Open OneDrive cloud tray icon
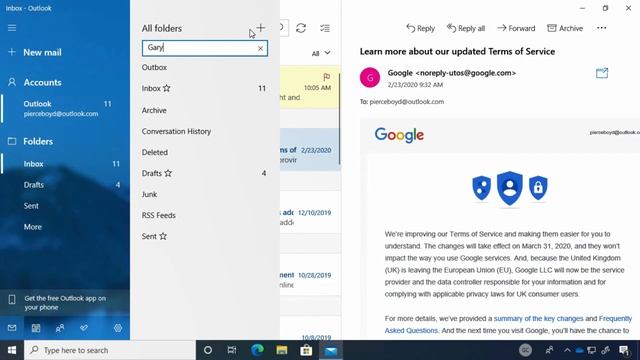 [x=579, y=350]
